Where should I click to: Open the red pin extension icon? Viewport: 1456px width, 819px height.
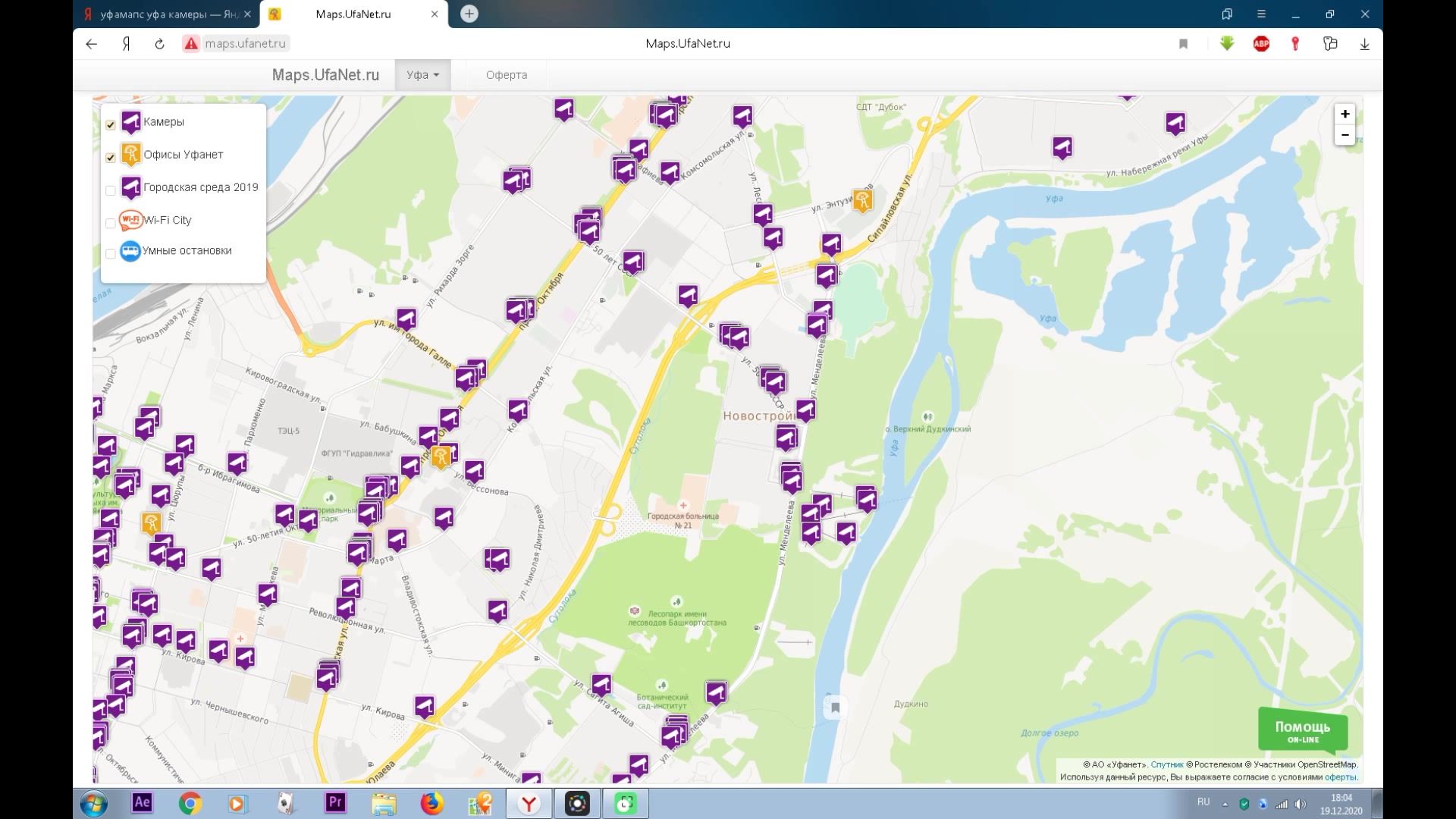(1295, 44)
